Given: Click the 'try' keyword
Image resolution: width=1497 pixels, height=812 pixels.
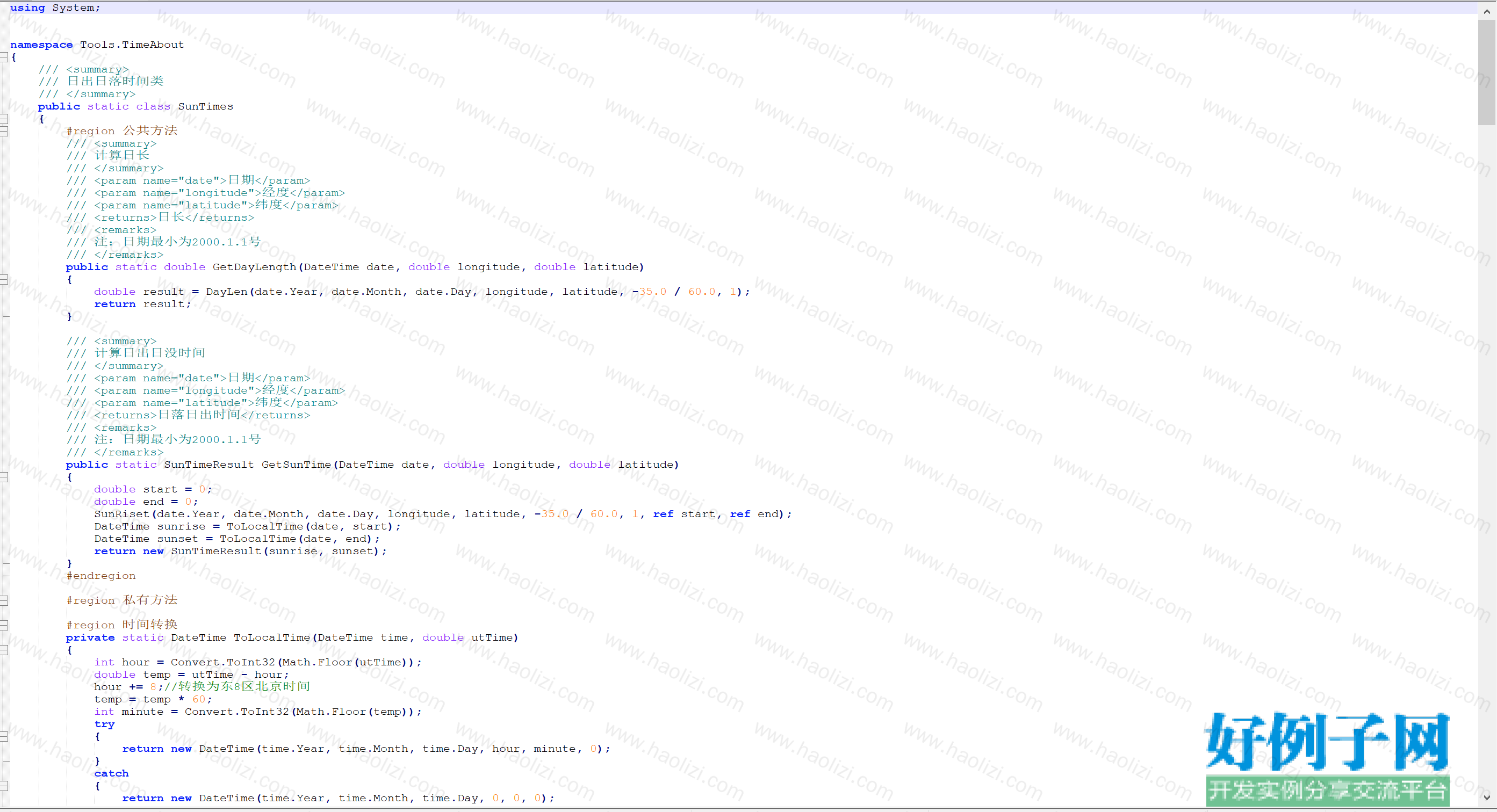Looking at the screenshot, I should [105, 724].
